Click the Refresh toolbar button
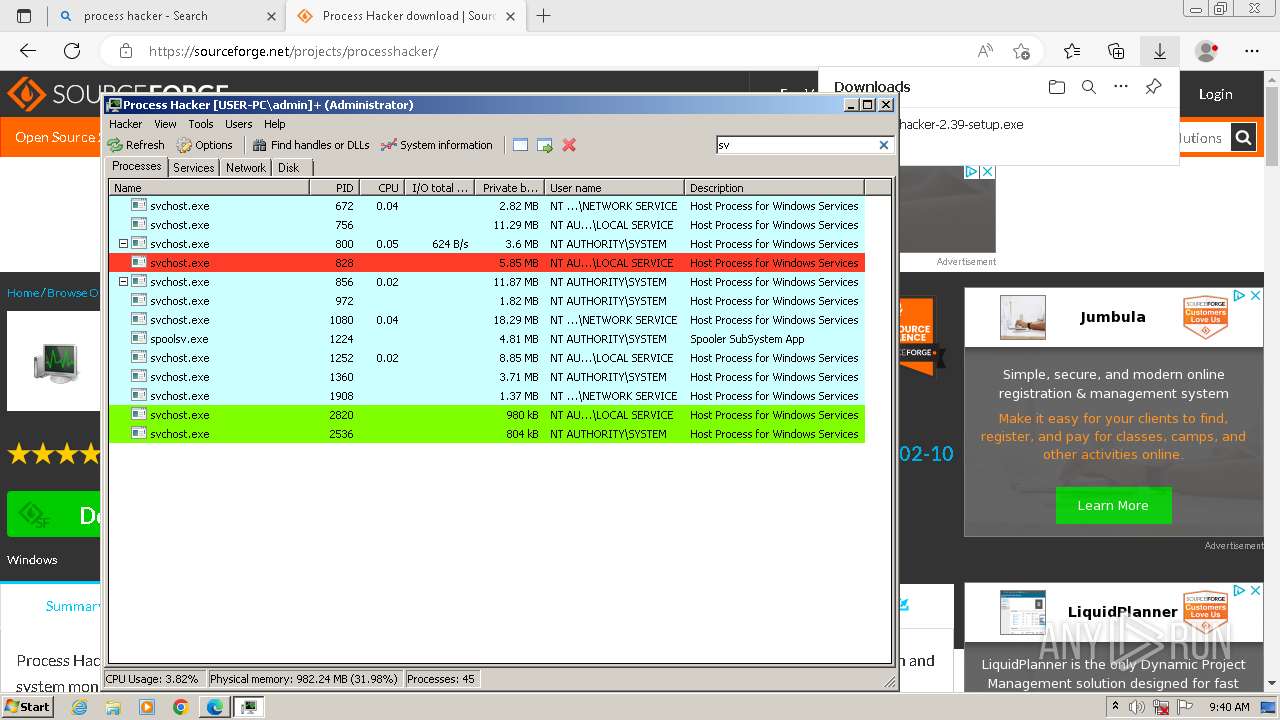This screenshot has height=720, width=1280. (x=136, y=145)
